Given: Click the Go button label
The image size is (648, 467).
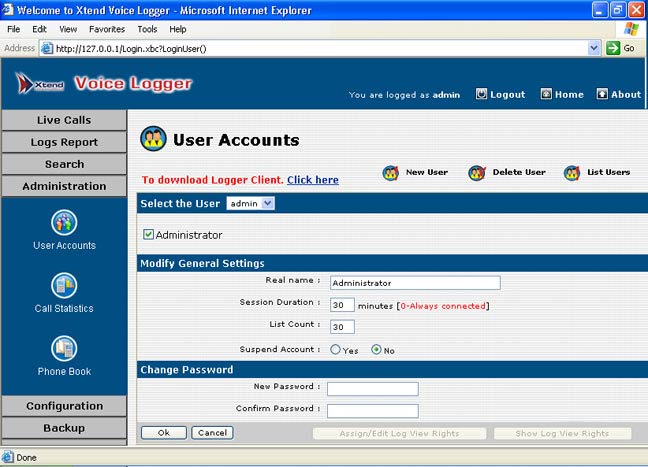Looking at the screenshot, I should (629, 48).
